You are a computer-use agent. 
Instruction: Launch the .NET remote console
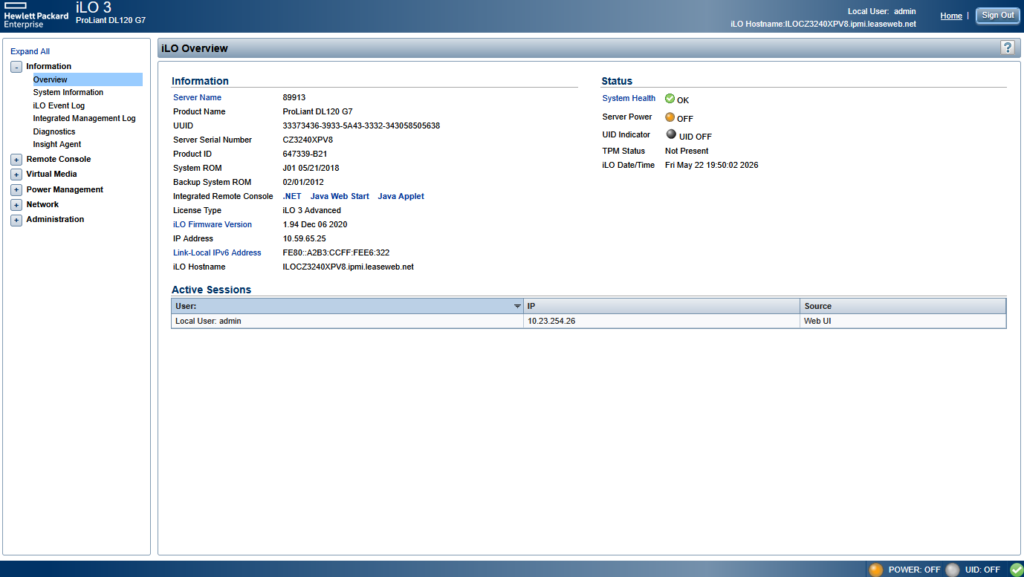pos(292,196)
